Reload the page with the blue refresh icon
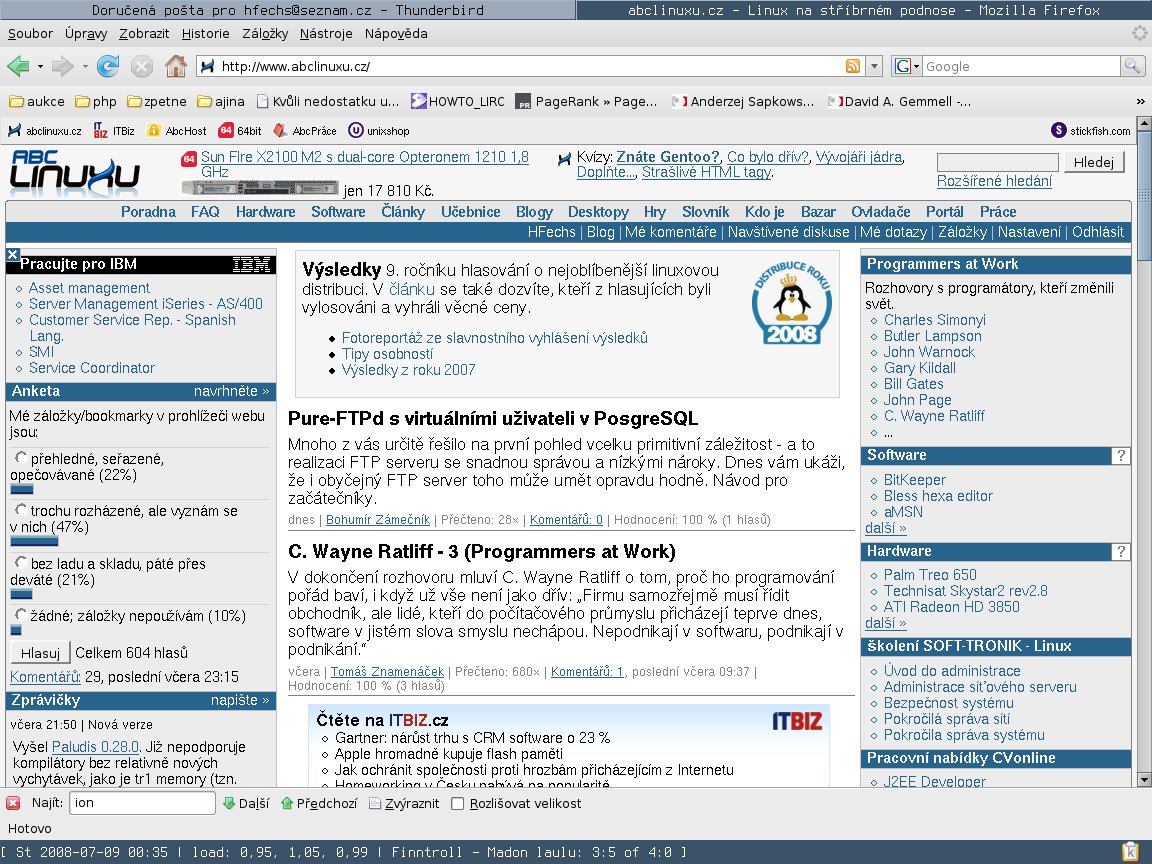This screenshot has width=1152, height=864. click(x=108, y=66)
